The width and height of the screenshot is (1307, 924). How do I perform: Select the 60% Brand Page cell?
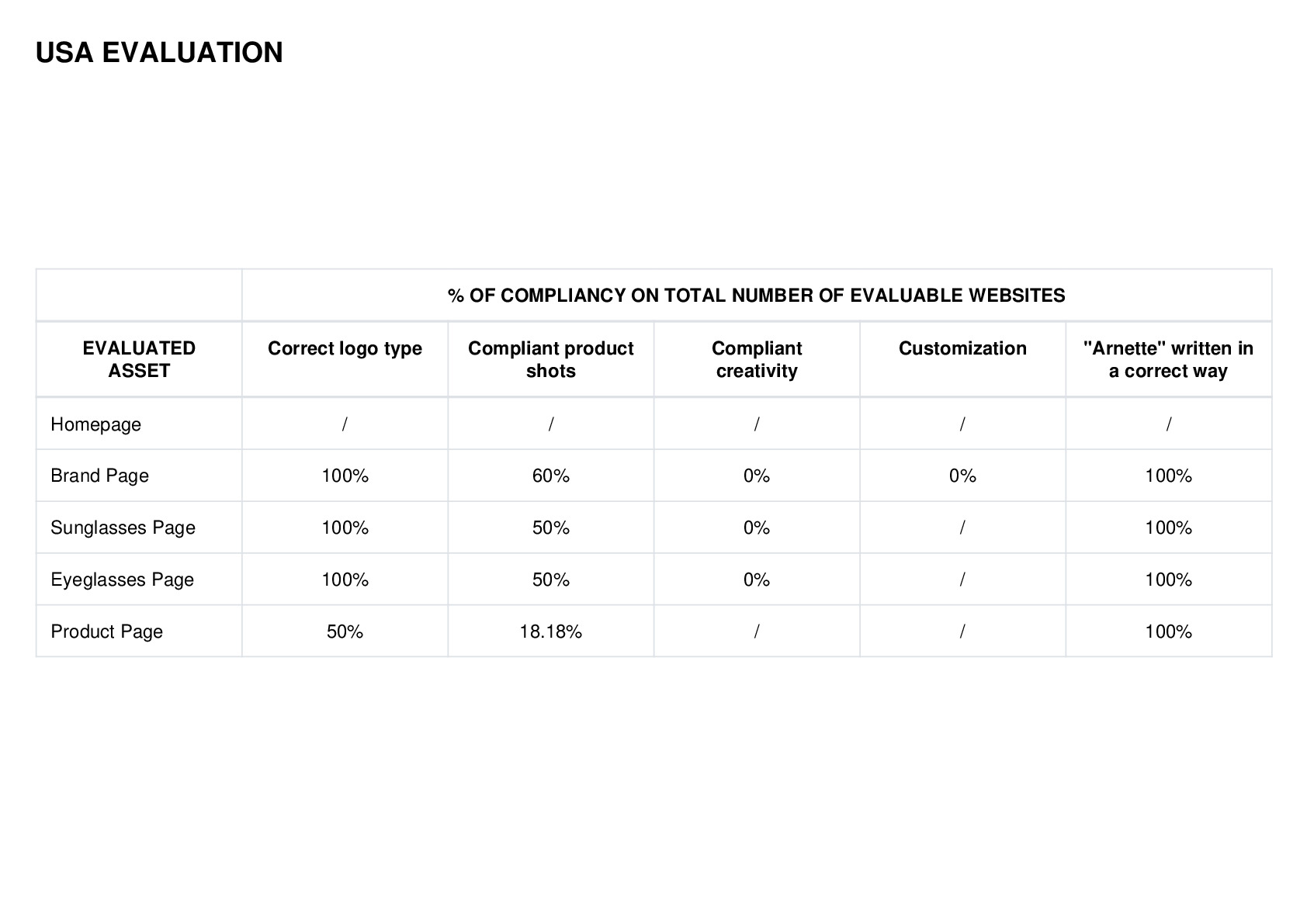click(550, 476)
